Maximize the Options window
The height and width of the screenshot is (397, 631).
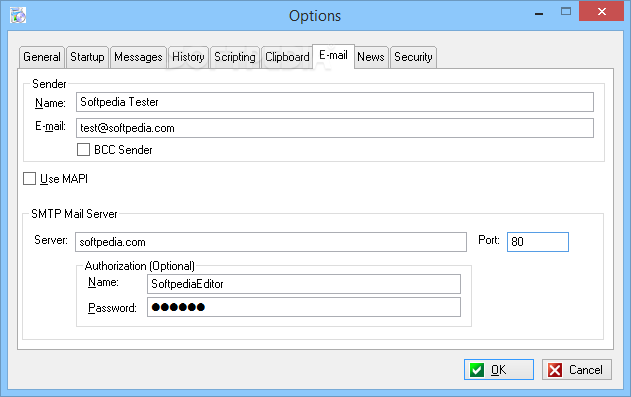[566, 11]
